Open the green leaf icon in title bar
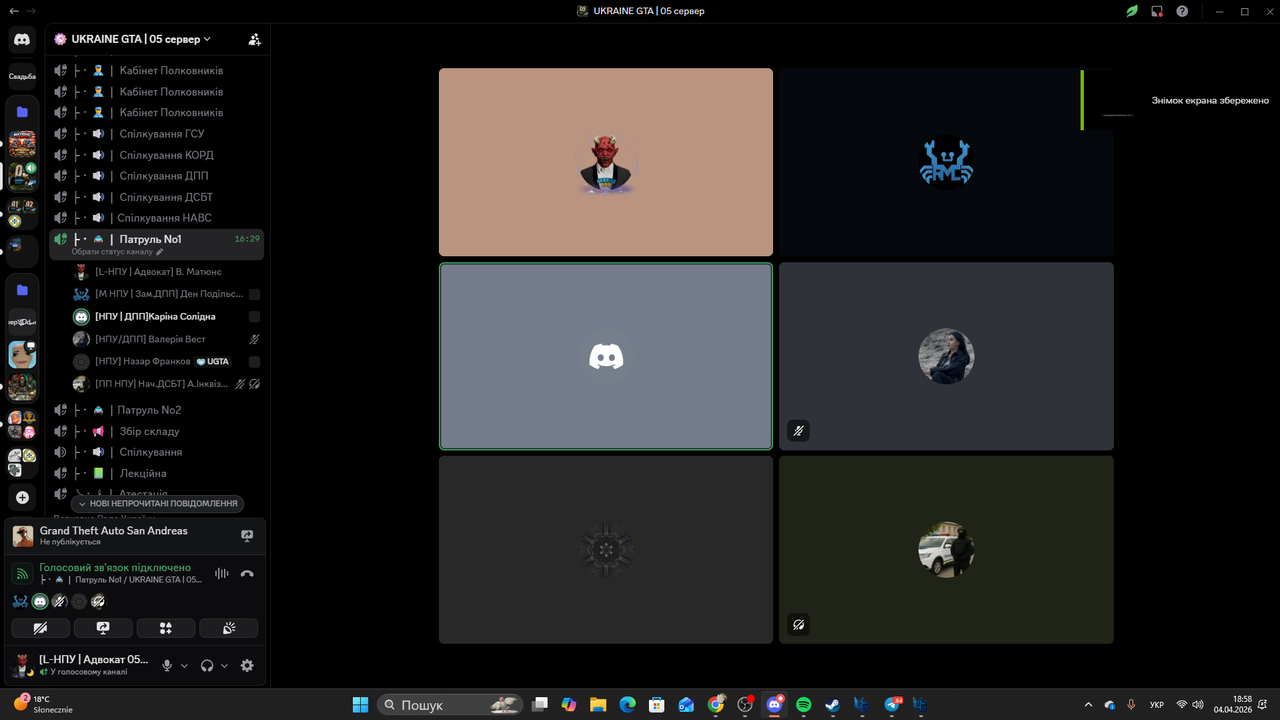This screenshot has width=1280, height=720. coord(1132,11)
